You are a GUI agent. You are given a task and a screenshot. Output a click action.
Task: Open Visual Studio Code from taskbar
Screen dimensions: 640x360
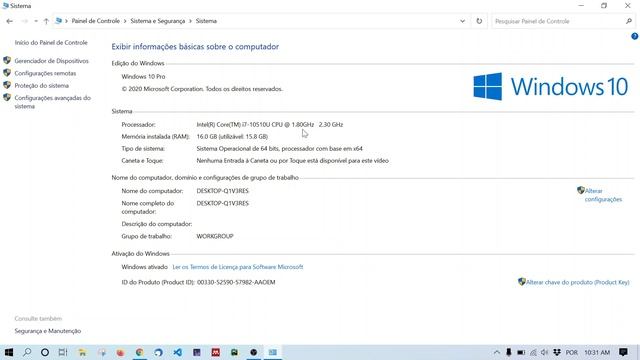click(x=178, y=352)
